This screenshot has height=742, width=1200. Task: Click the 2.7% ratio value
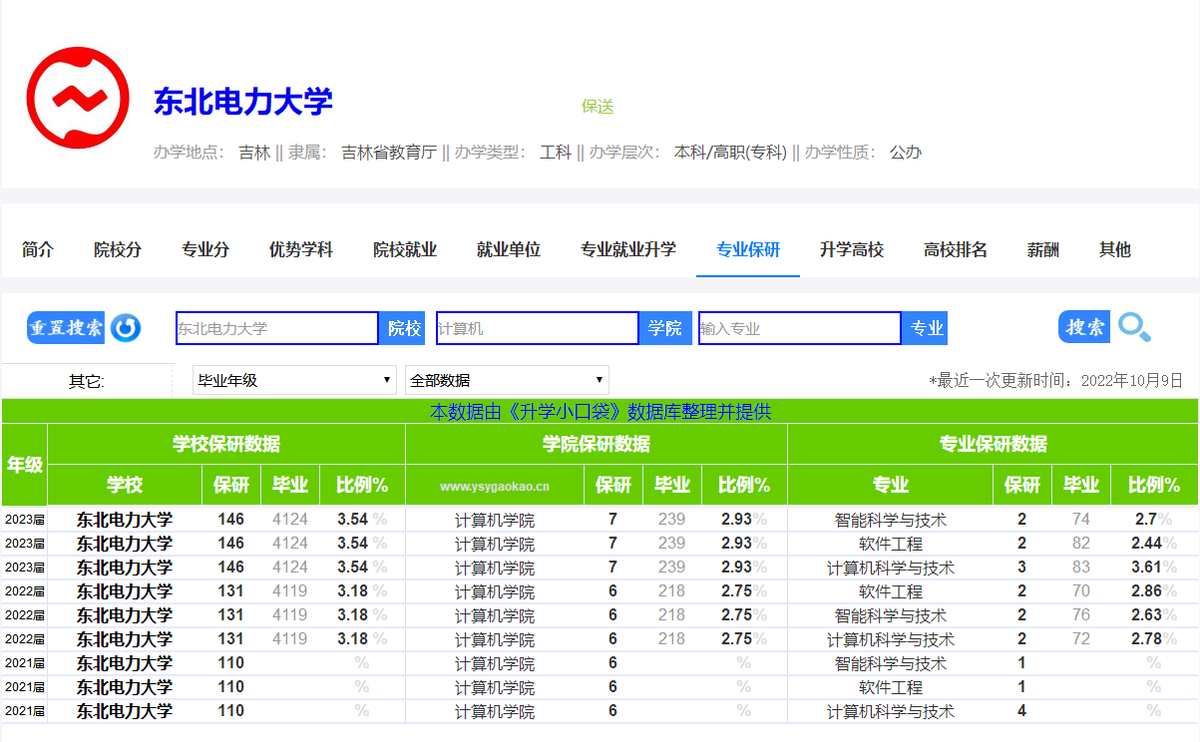[1153, 520]
